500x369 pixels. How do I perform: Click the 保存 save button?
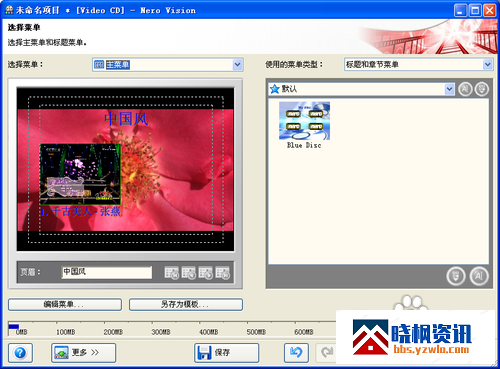(x=226, y=353)
